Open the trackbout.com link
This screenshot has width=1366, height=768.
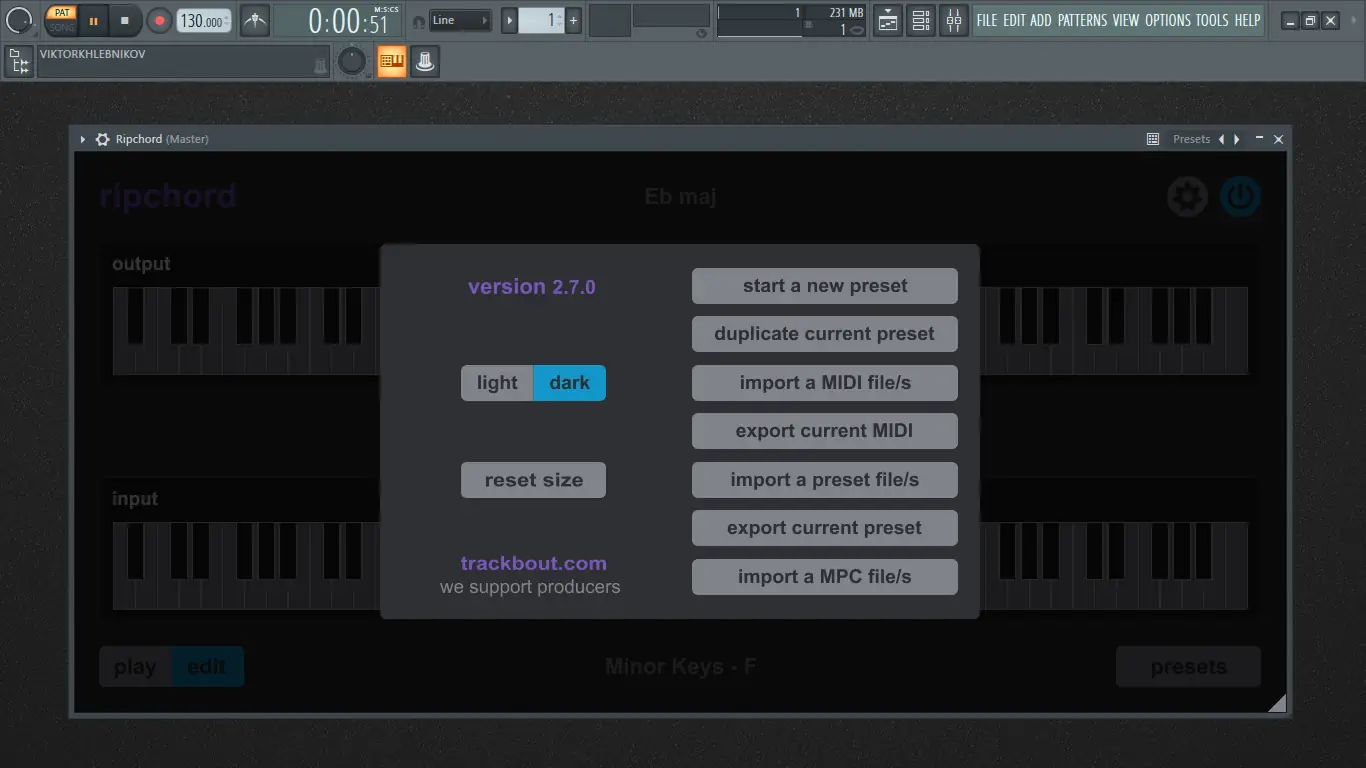tap(534, 563)
